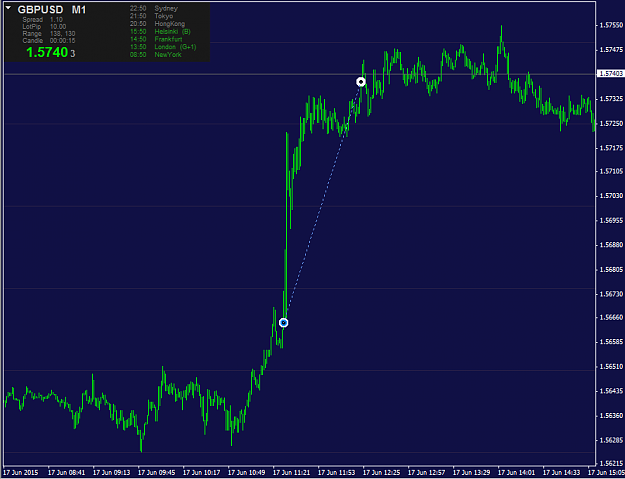Click the Sydney 22:50 session row
The width and height of the screenshot is (625, 479).
[154, 8]
